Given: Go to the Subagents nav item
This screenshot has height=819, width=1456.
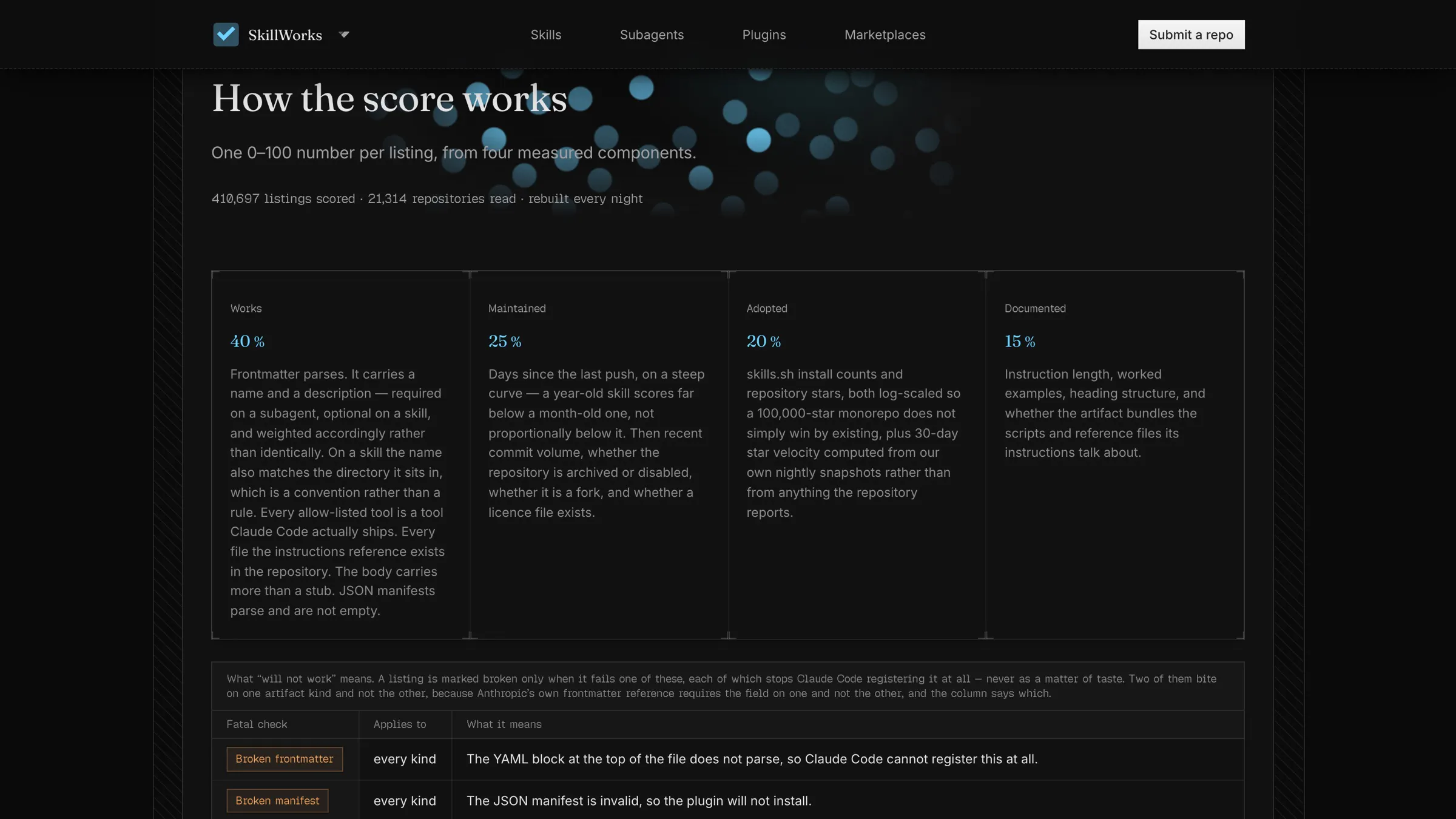Looking at the screenshot, I should 652,35.
